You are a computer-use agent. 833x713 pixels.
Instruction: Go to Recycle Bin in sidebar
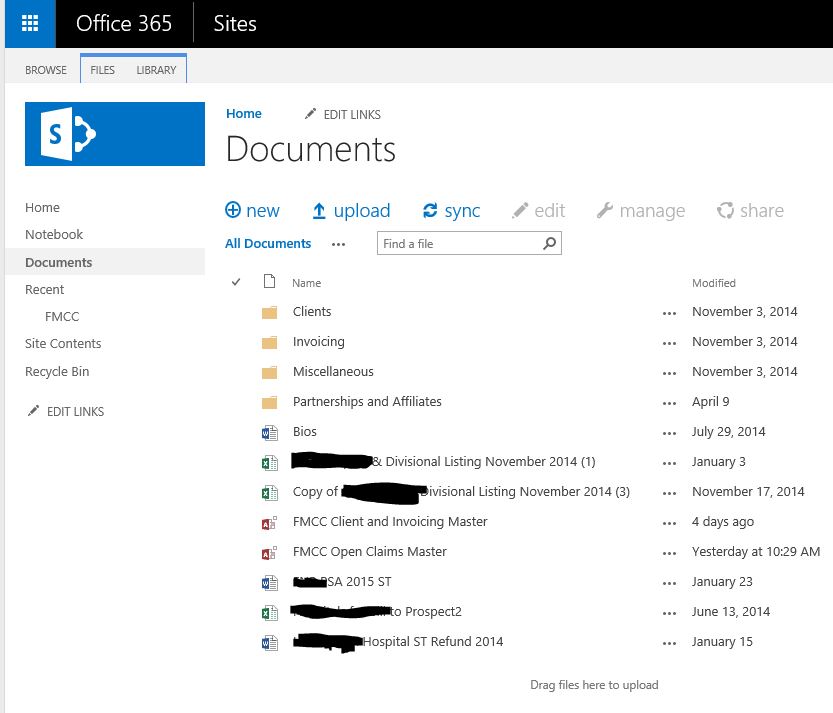[x=57, y=371]
